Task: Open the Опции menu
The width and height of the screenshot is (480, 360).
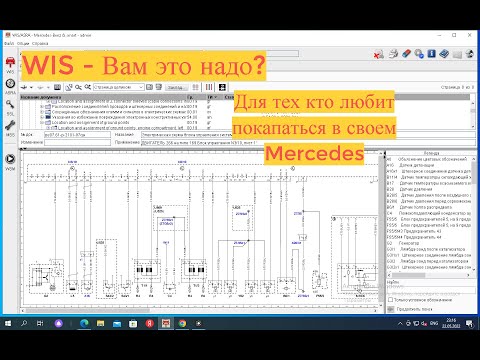Action: 23,43
